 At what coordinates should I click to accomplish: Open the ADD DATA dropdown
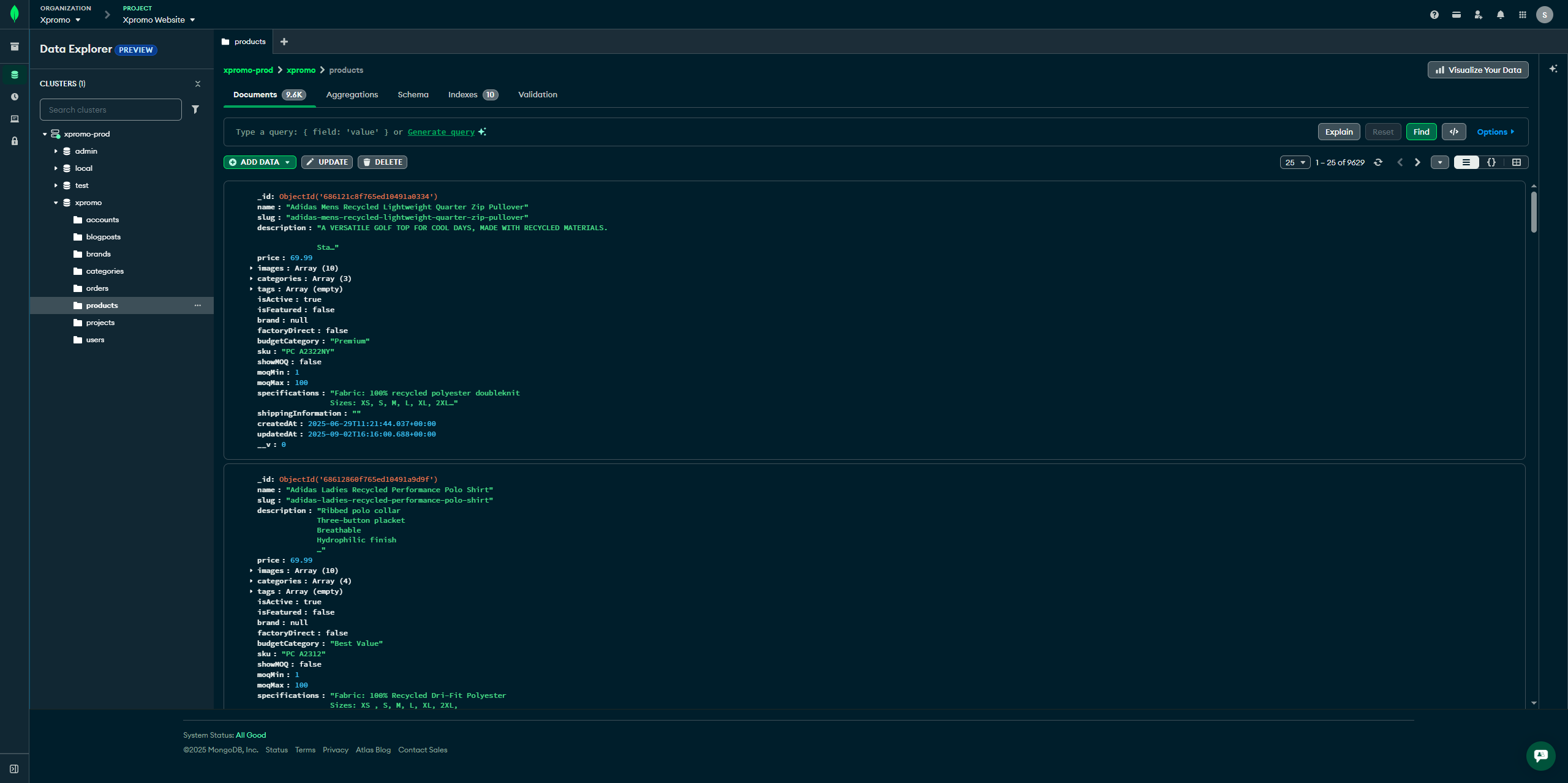click(260, 162)
